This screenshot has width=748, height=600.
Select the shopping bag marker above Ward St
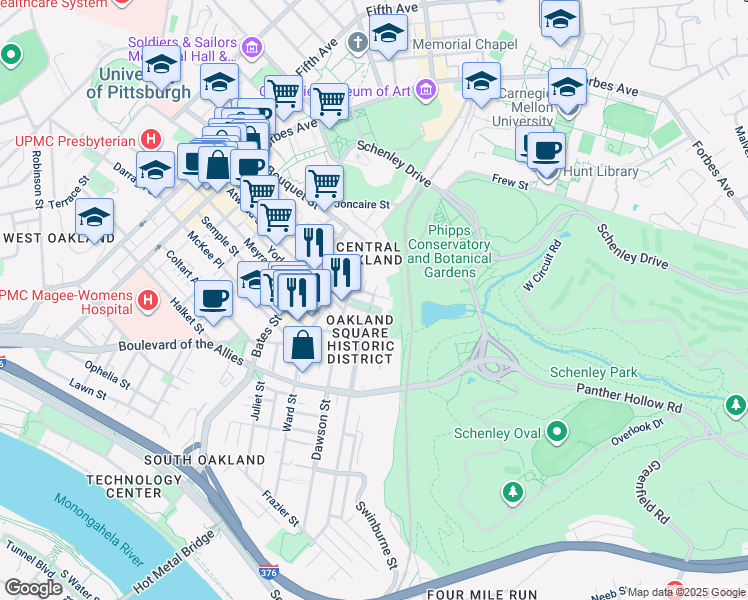(x=303, y=346)
